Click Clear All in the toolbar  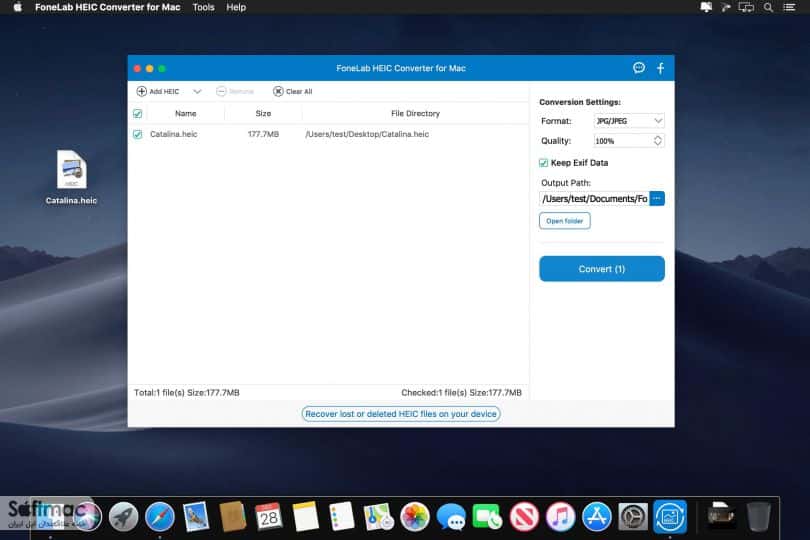click(292, 91)
